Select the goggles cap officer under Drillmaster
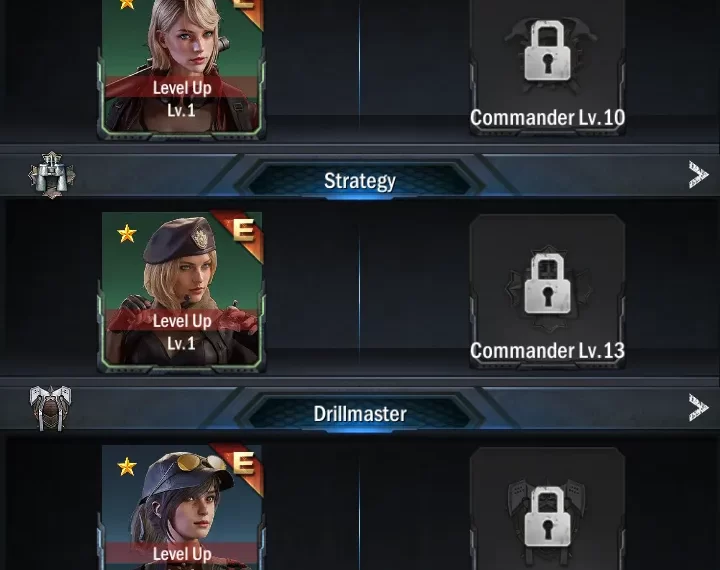 point(182,507)
